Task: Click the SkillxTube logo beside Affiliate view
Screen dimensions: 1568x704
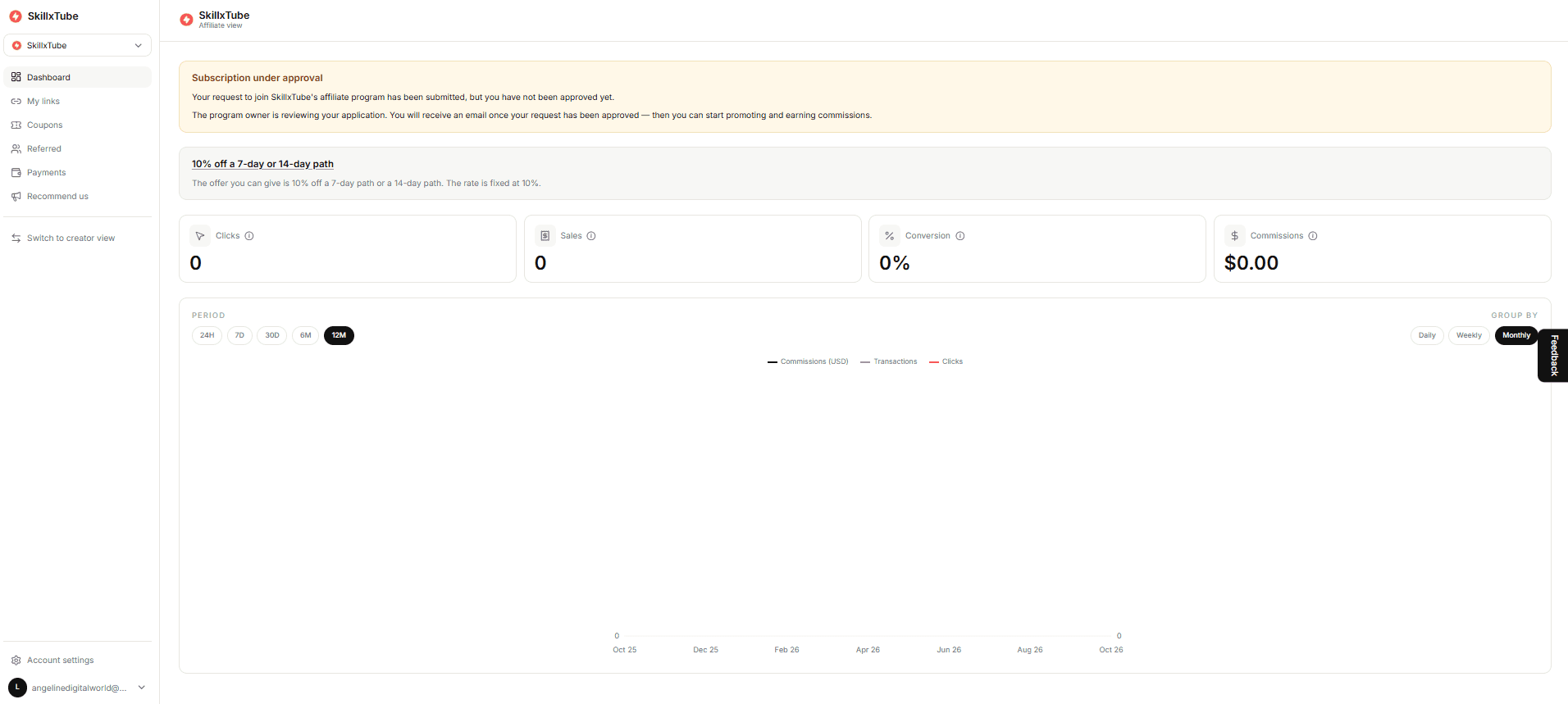Action: (187, 20)
